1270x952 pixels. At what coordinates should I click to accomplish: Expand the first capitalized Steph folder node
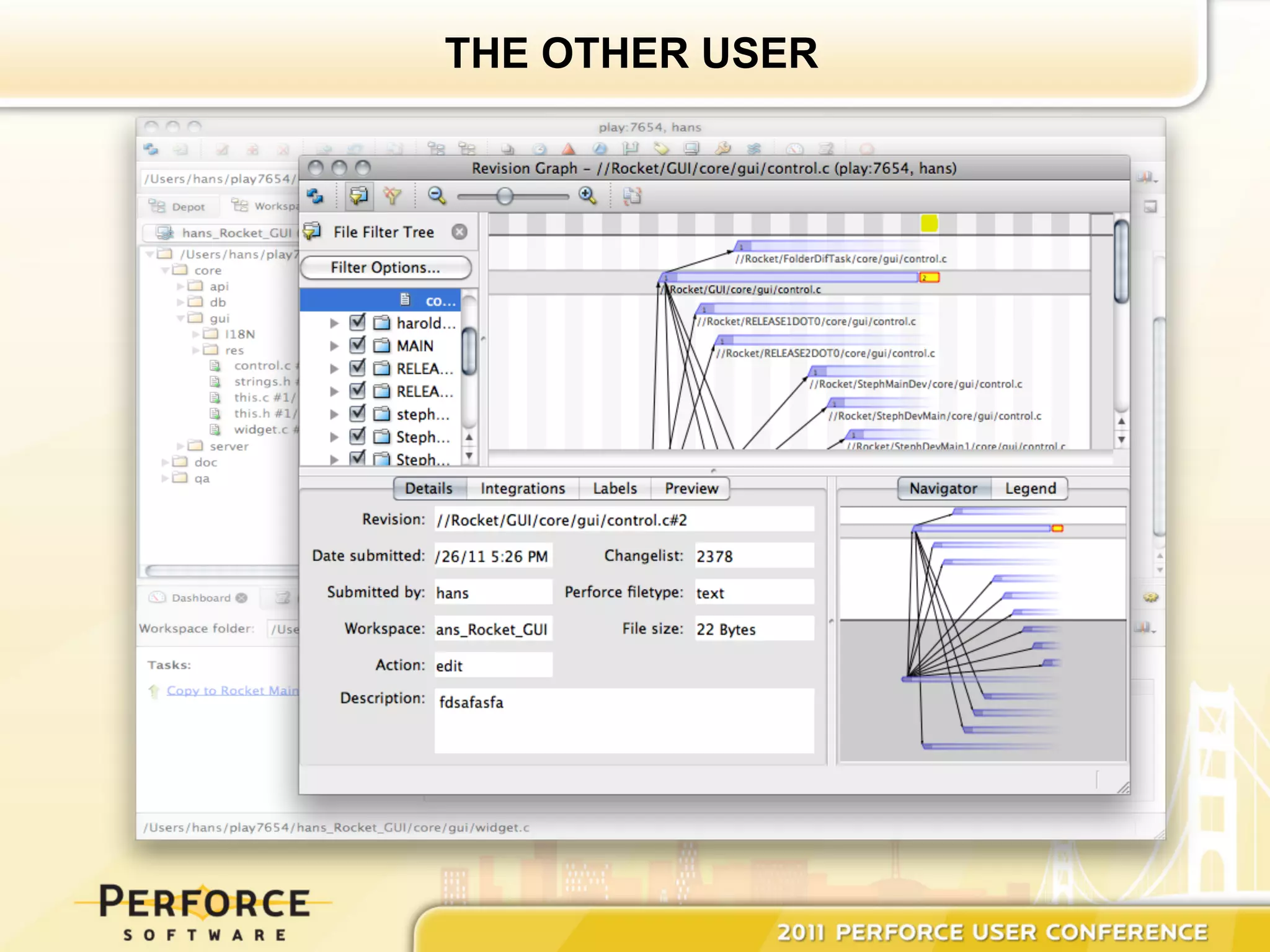[x=334, y=438]
